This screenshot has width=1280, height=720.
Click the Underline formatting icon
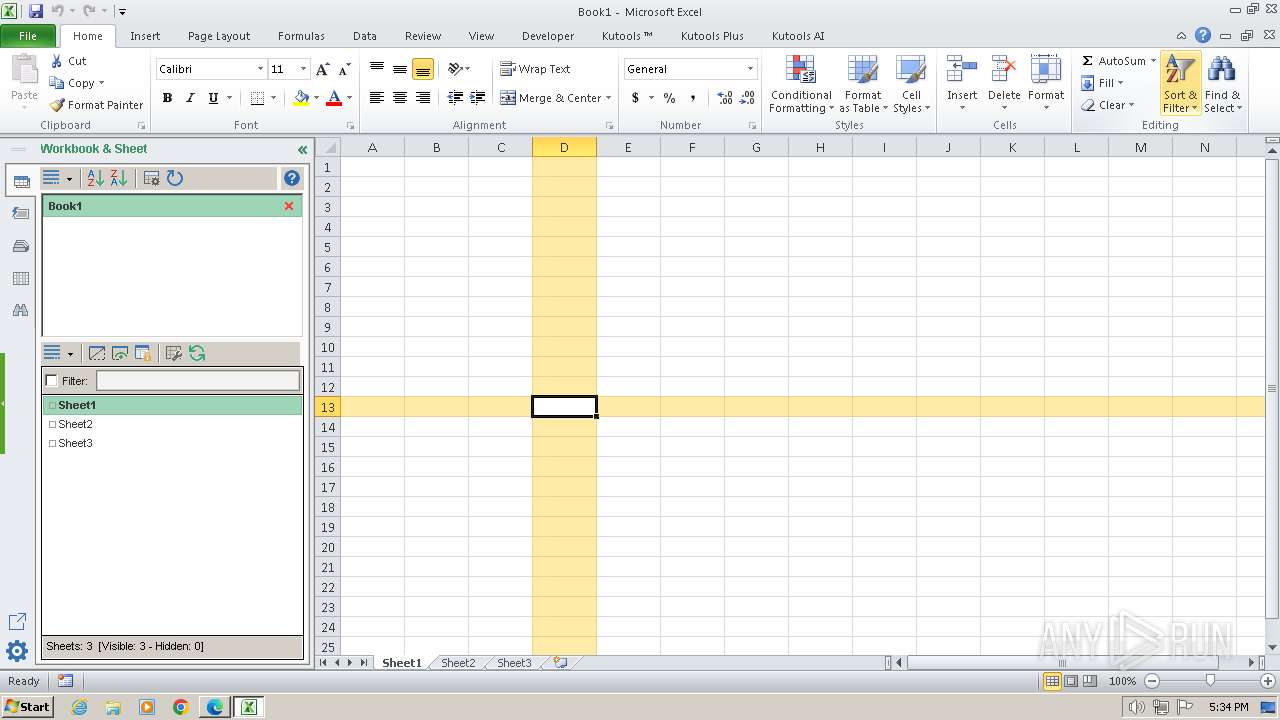(213, 98)
